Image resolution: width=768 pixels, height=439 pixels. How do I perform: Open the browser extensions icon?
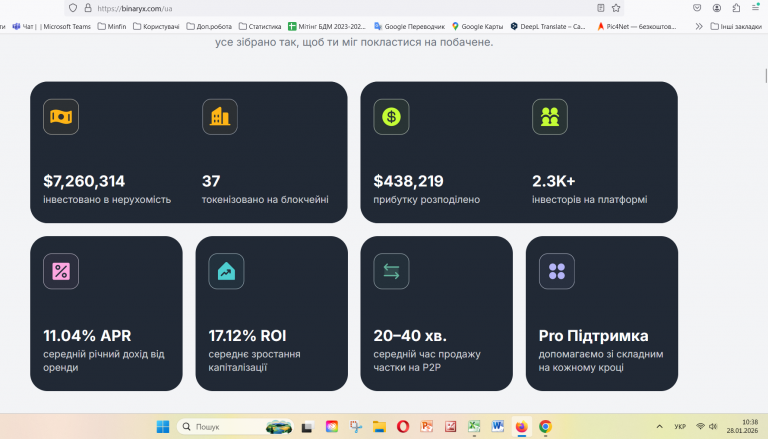tap(736, 8)
